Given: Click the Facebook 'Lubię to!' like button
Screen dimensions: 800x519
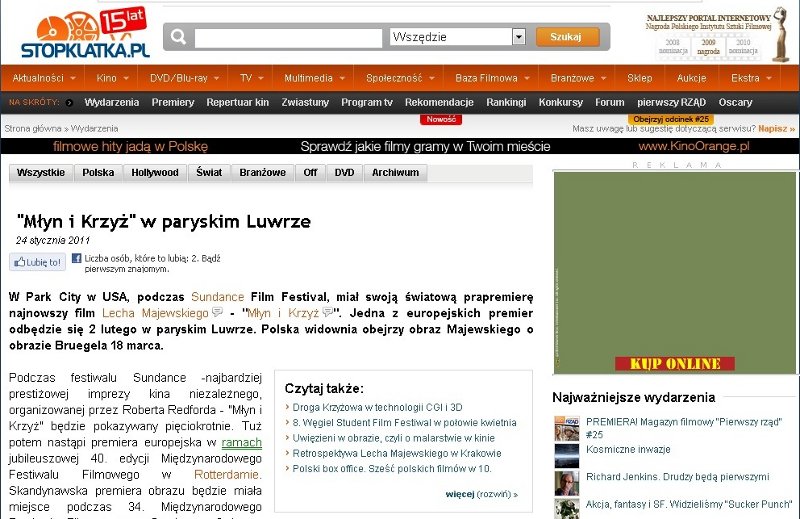Looking at the screenshot, I should (x=37, y=262).
